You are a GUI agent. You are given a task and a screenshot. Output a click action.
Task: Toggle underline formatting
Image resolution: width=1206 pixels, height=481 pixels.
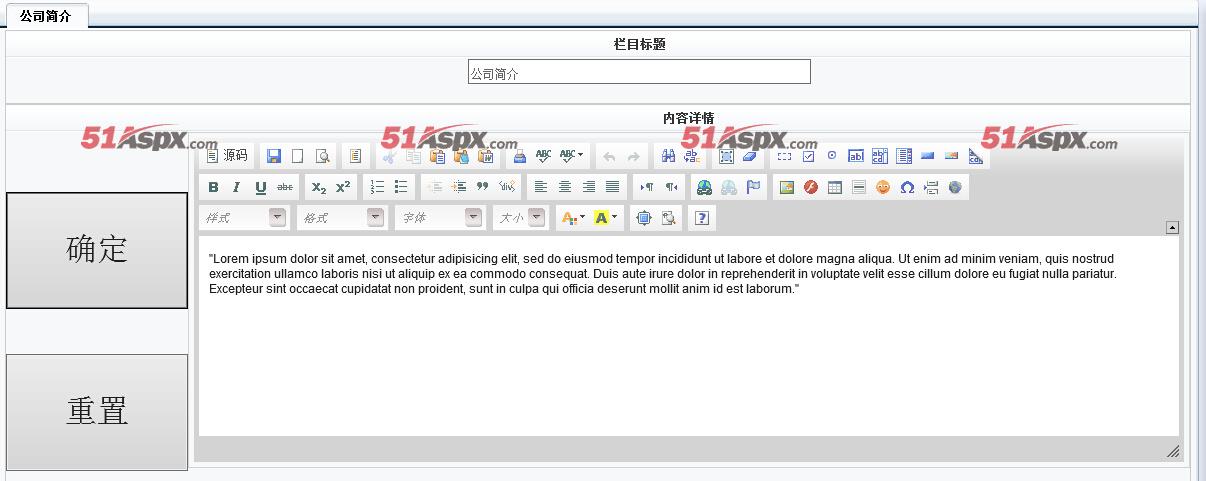tap(261, 187)
